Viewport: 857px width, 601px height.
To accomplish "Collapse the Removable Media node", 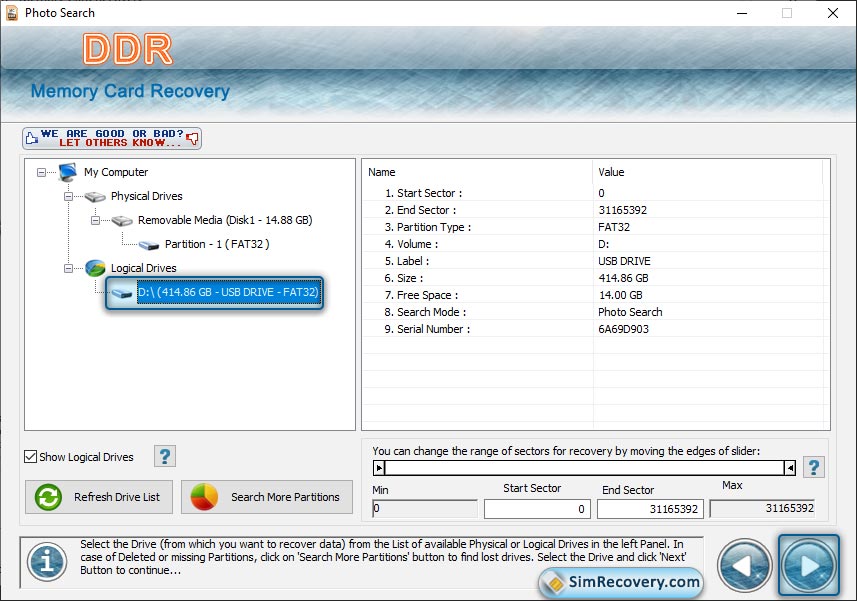I will tap(95, 221).
